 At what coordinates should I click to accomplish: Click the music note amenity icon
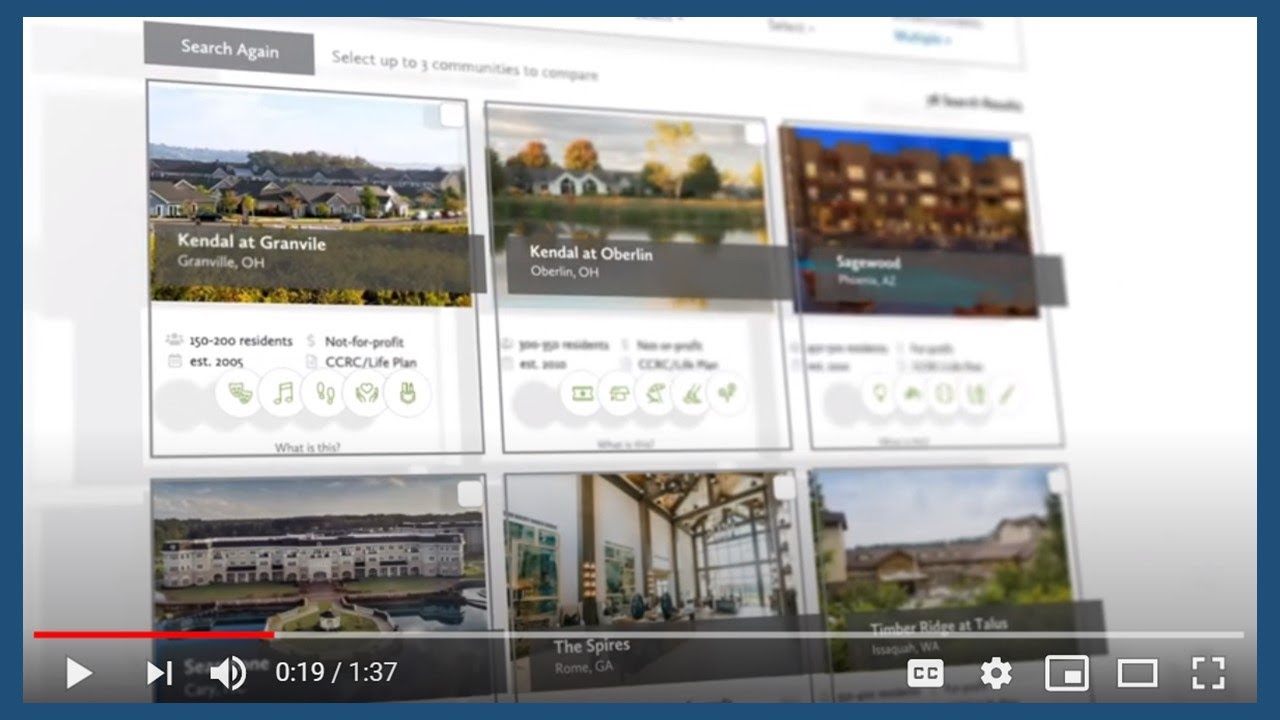coord(282,393)
